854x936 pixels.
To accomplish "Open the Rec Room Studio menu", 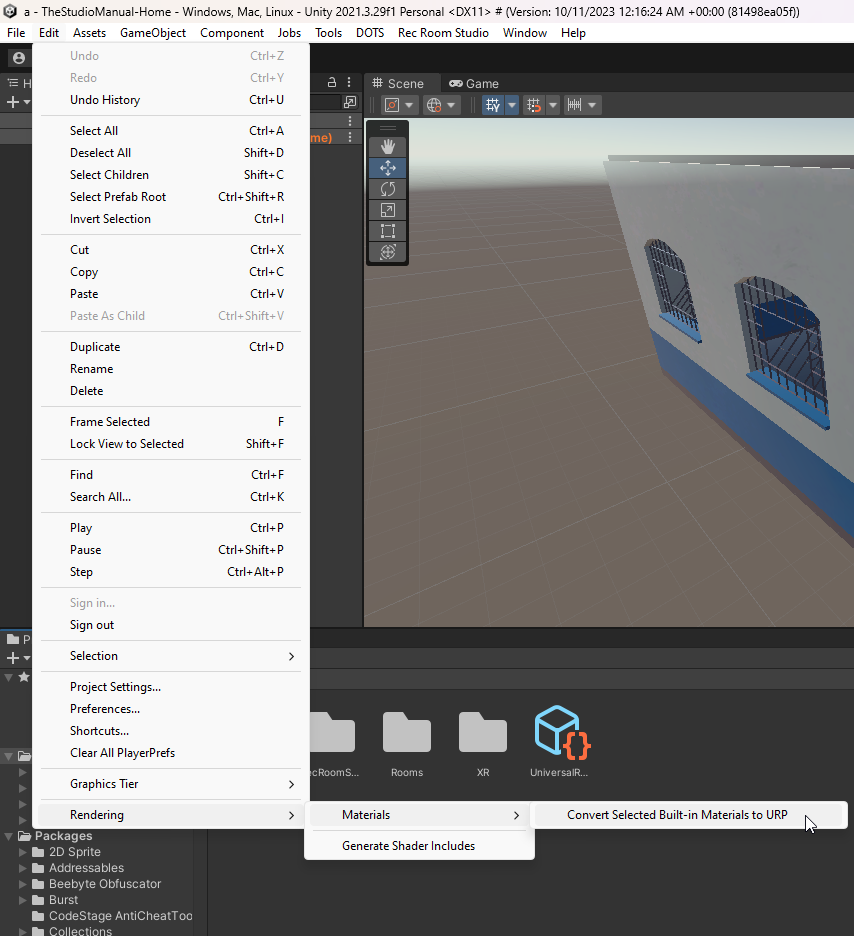I will pos(443,33).
